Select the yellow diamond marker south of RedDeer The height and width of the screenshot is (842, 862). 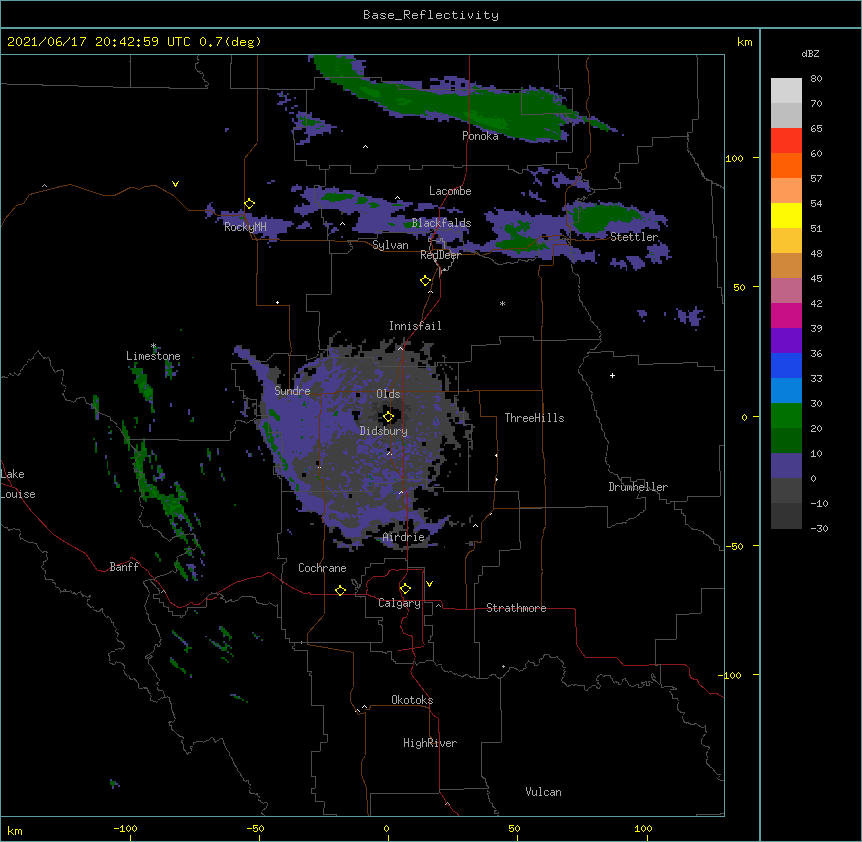pyautogui.click(x=426, y=281)
